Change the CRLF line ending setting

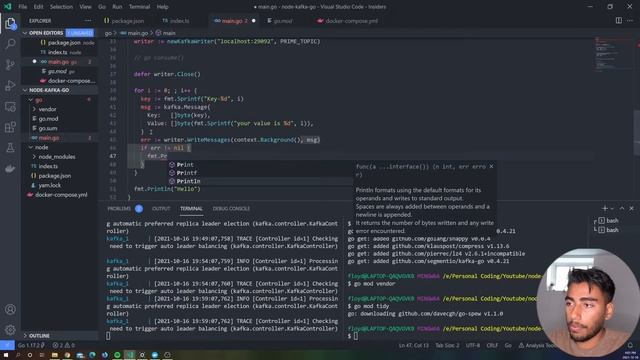pyautogui.click(x=492, y=345)
